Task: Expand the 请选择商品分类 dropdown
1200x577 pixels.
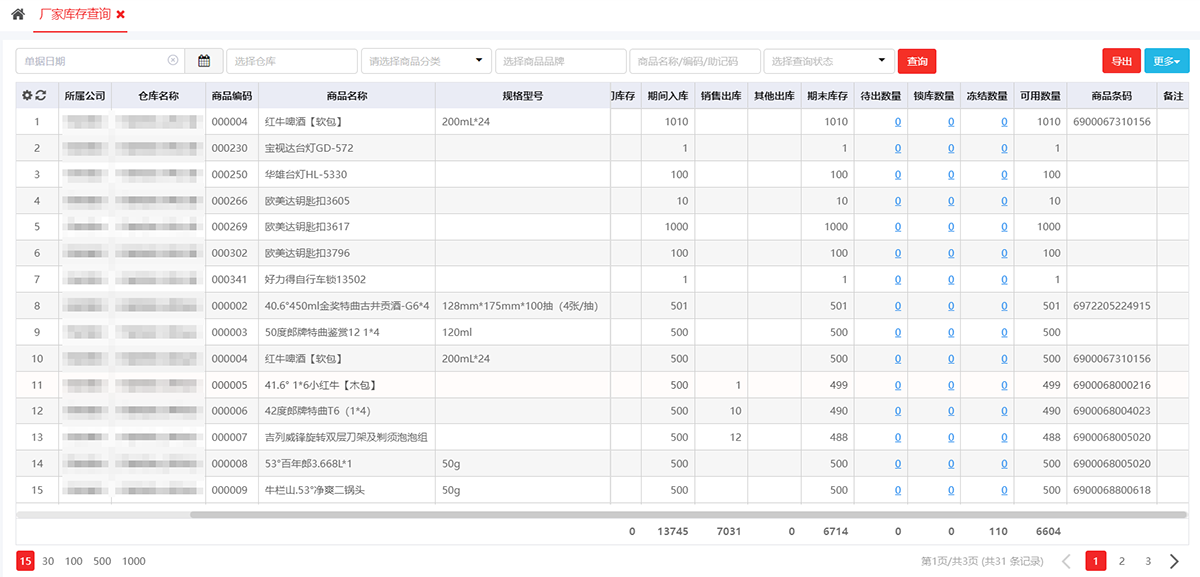Action: pos(426,61)
